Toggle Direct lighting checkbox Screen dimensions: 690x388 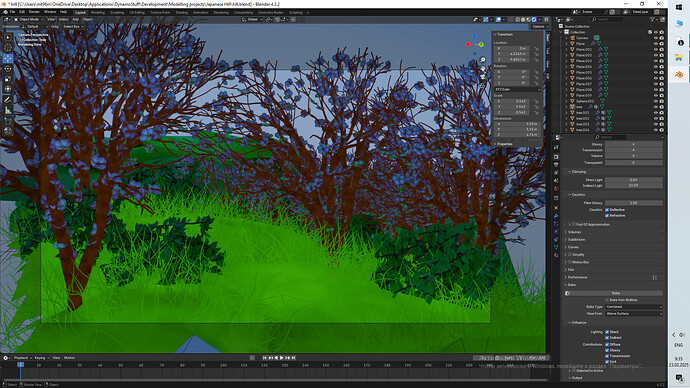[x=607, y=332]
